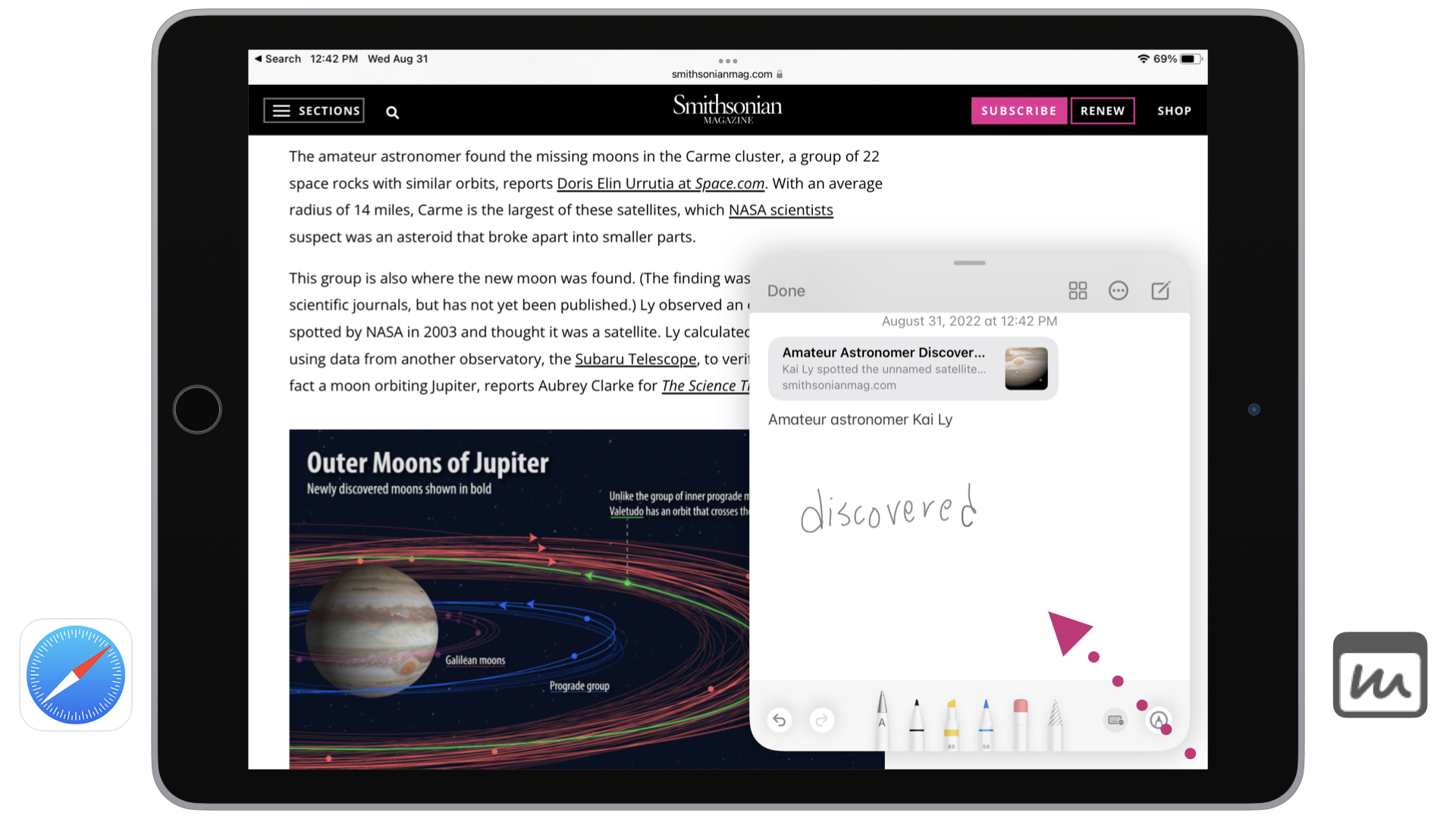The image size is (1456, 819).
Task: Select the black pen tool
Action: click(x=917, y=723)
